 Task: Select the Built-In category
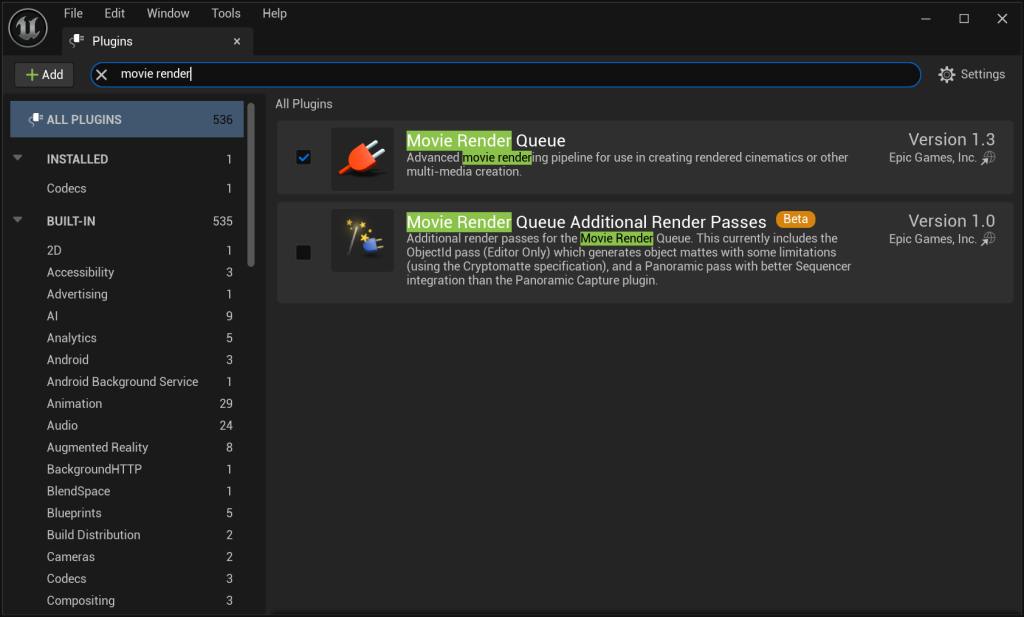(x=127, y=221)
